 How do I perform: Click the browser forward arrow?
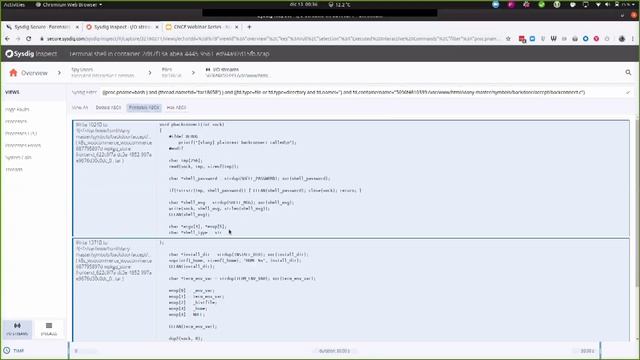pos(18,39)
